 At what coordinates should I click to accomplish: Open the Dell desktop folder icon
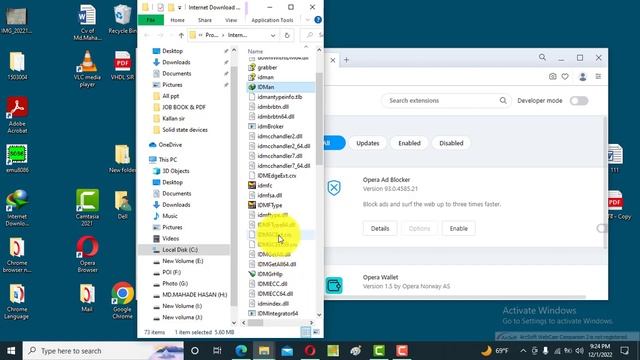tap(122, 205)
